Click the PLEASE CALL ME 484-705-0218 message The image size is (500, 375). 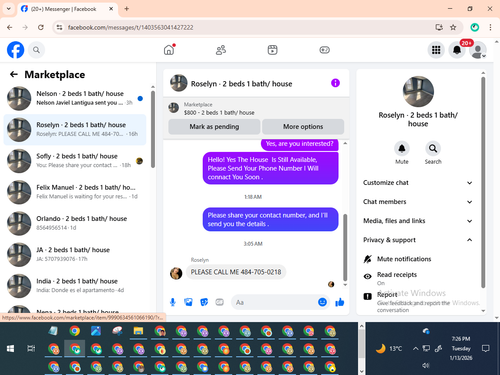tap(236, 272)
